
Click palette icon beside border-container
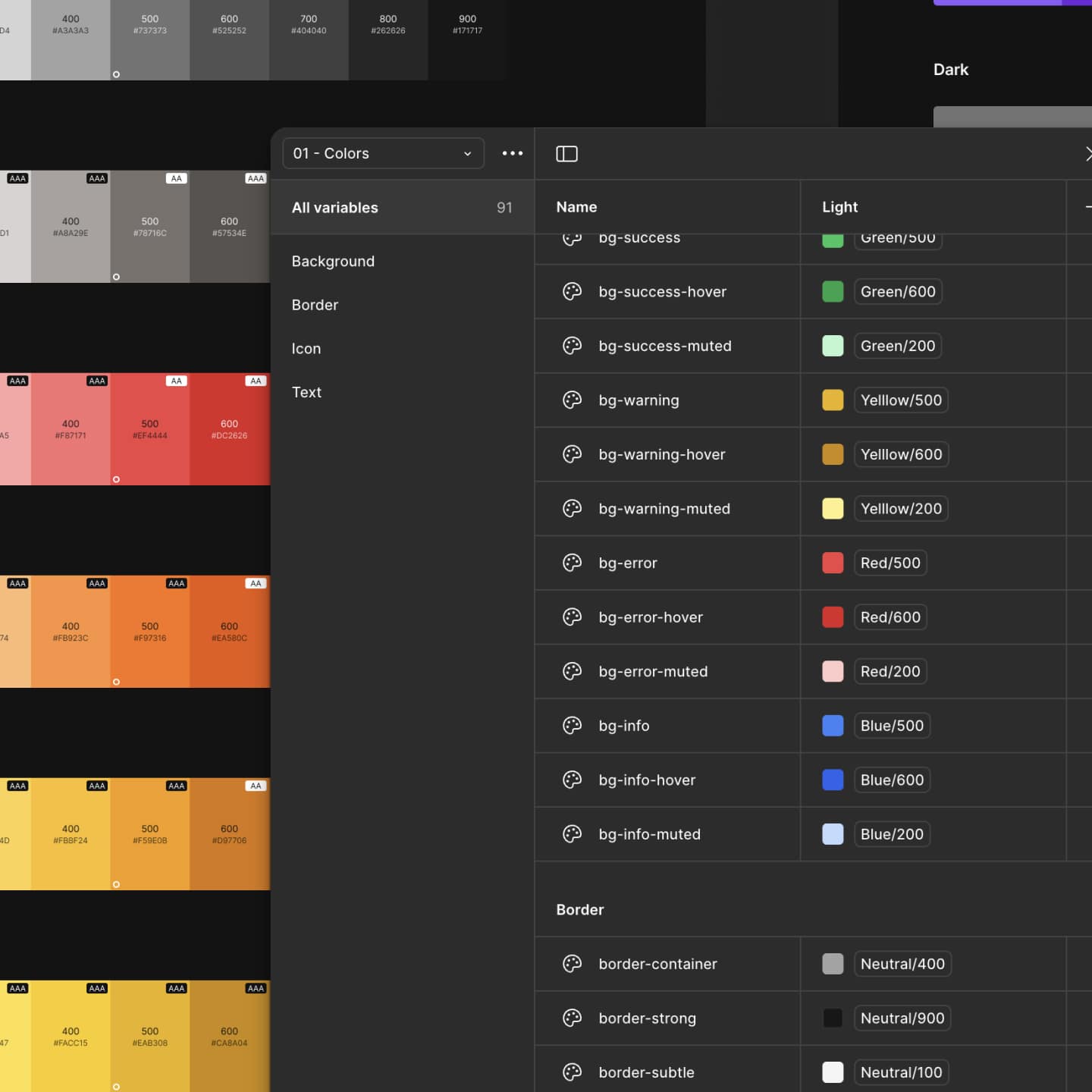tap(572, 964)
